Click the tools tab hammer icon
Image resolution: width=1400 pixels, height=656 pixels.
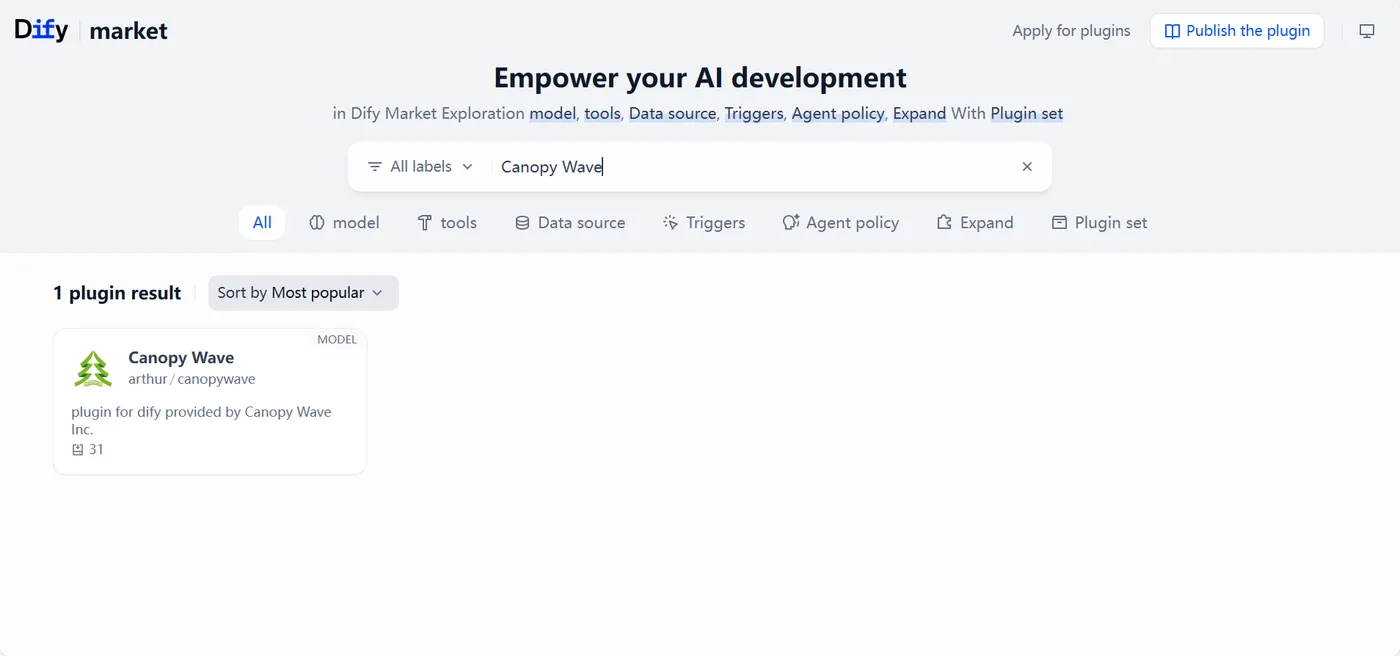425,223
